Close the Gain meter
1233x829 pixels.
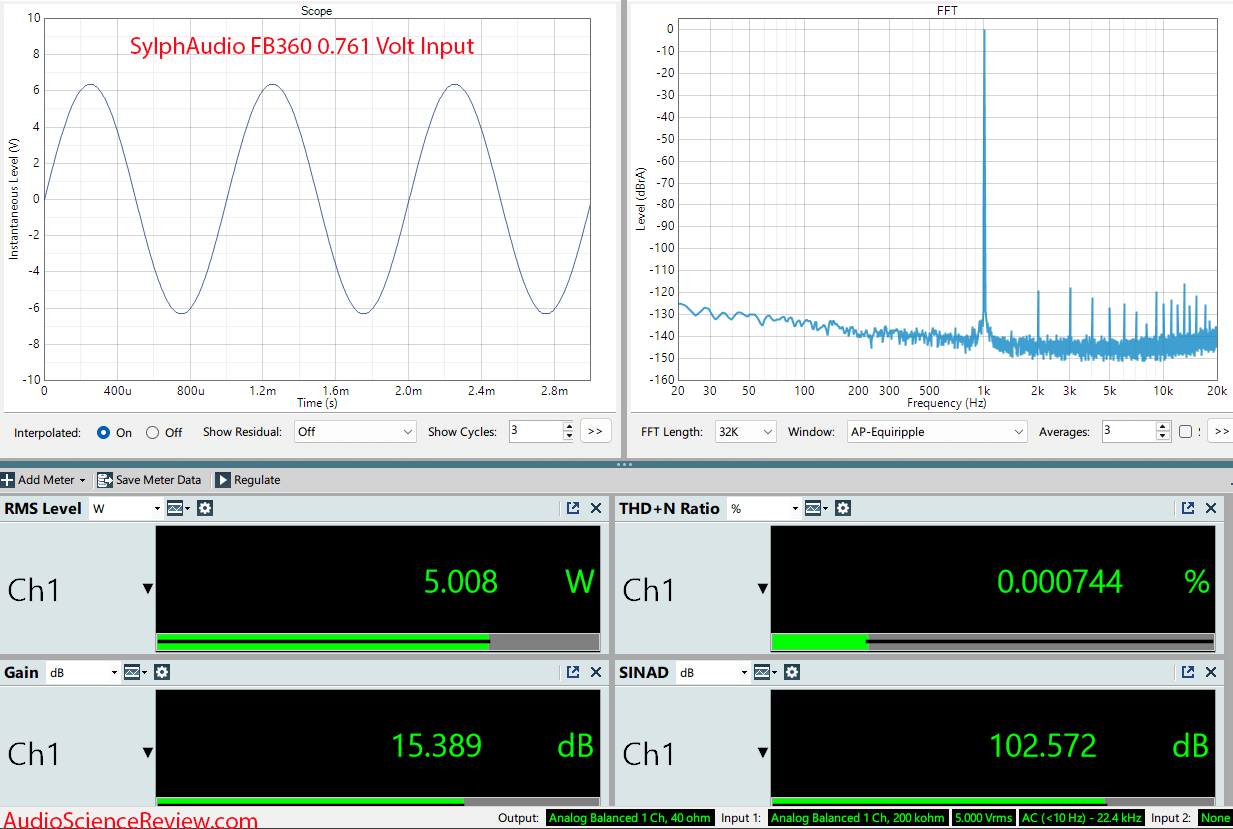[596, 672]
